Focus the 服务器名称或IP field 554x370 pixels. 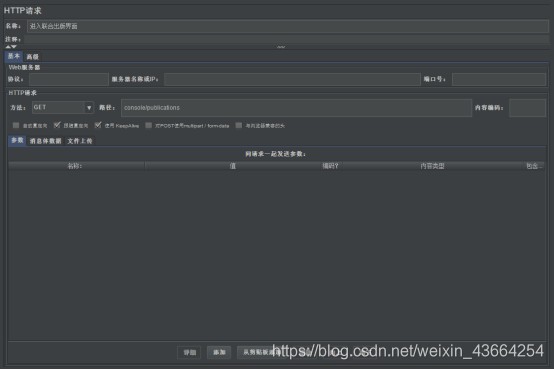pos(292,79)
